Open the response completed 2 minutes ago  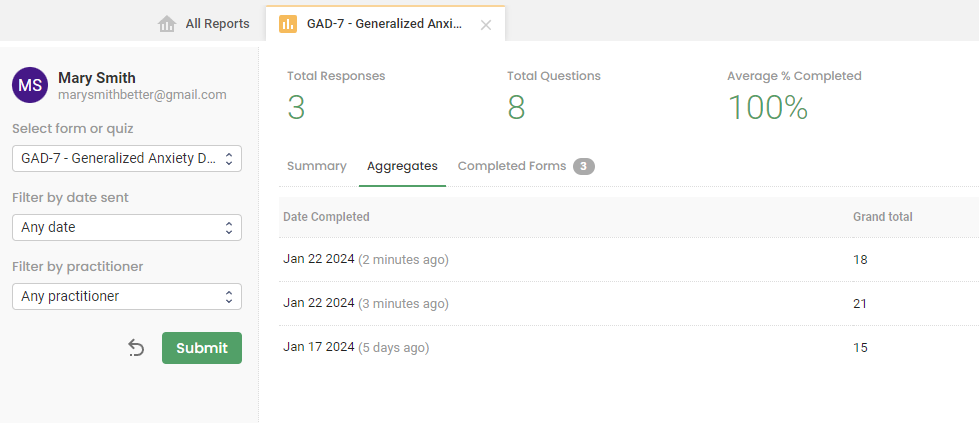pos(366,260)
